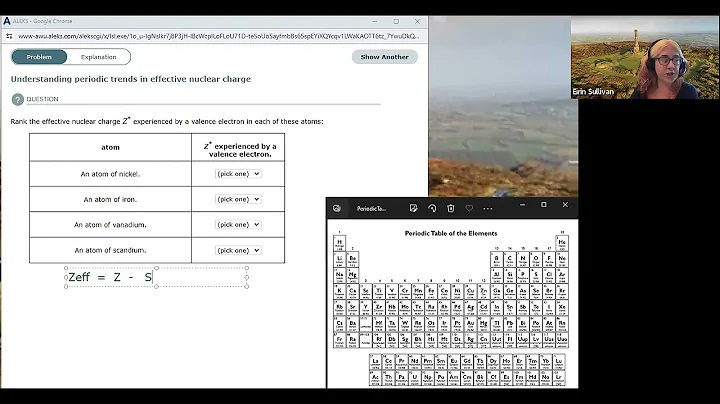Maximize the Photos viewer window
This screenshot has height=404, width=720.
544,205
